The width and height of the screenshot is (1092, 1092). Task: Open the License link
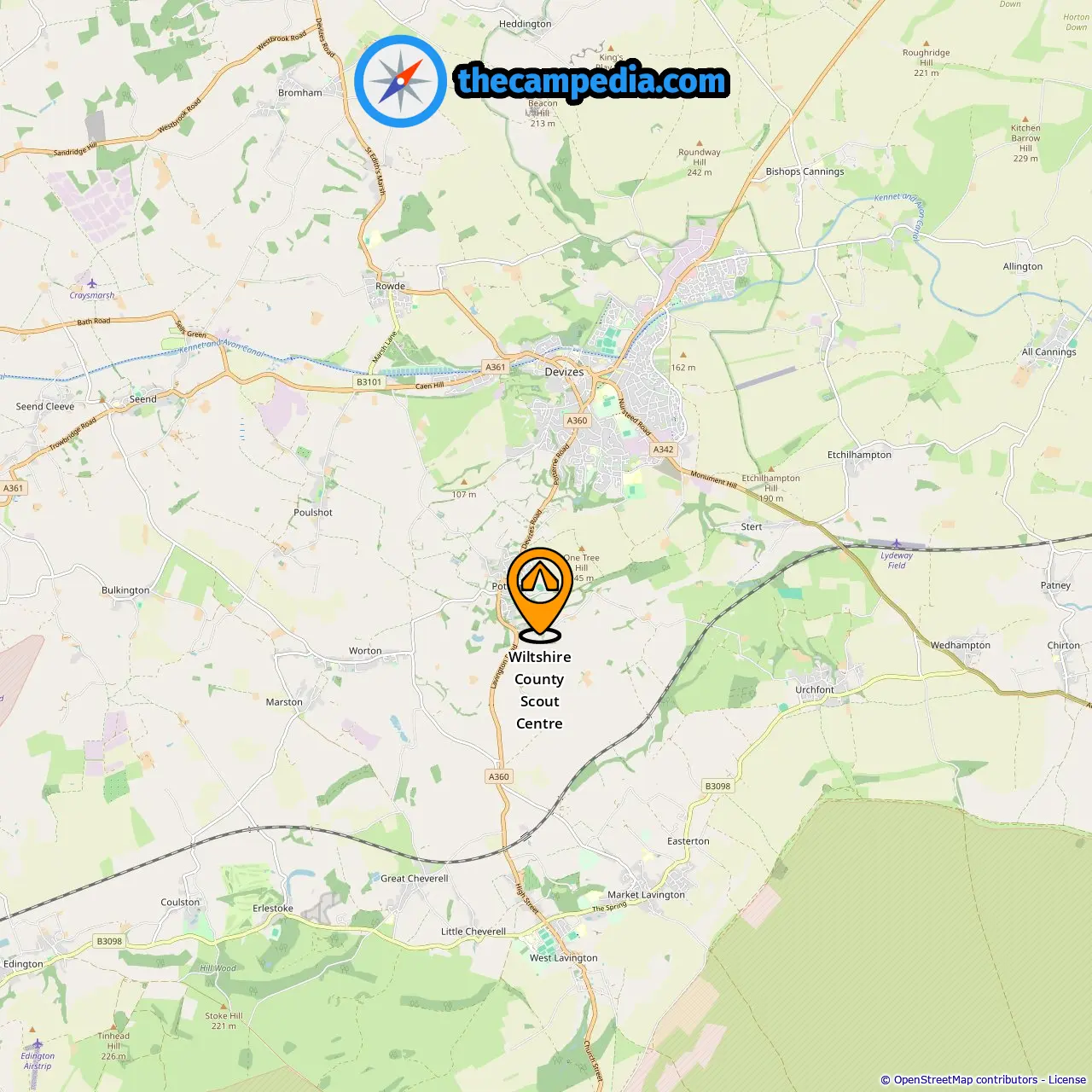[1067, 1080]
